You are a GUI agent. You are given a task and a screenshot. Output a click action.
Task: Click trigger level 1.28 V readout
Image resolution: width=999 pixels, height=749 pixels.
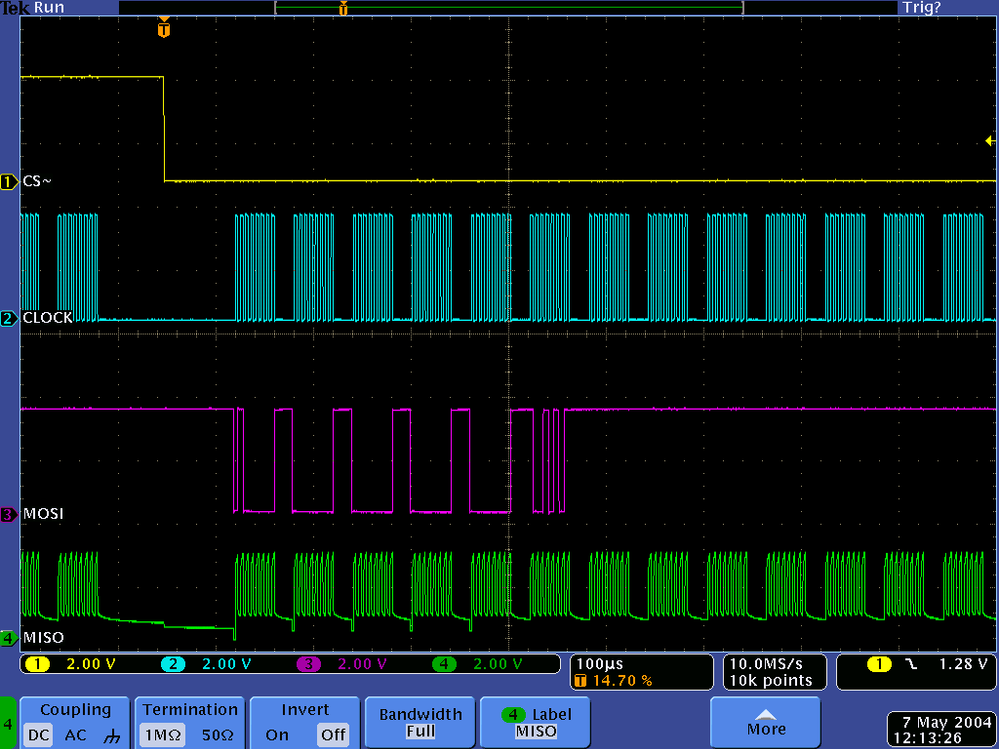(963, 664)
